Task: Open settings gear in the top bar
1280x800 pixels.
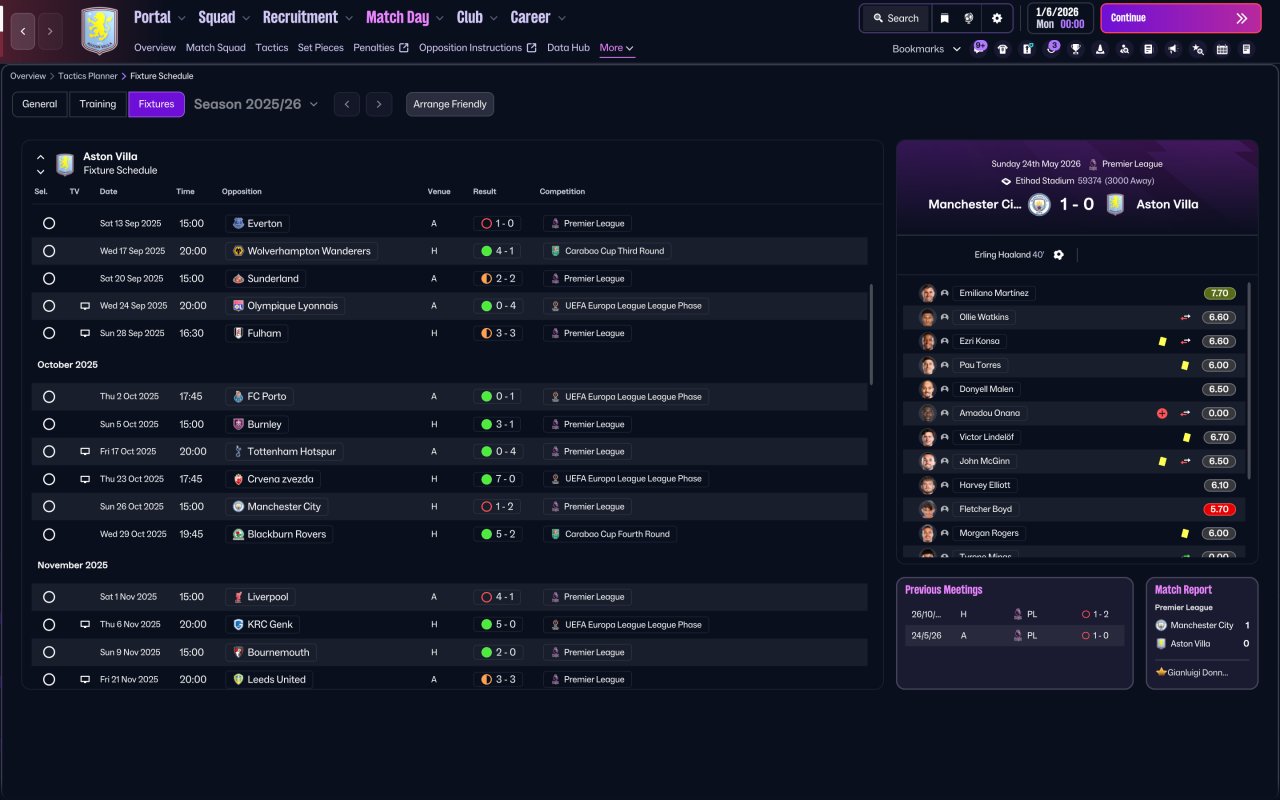Action: pos(997,18)
